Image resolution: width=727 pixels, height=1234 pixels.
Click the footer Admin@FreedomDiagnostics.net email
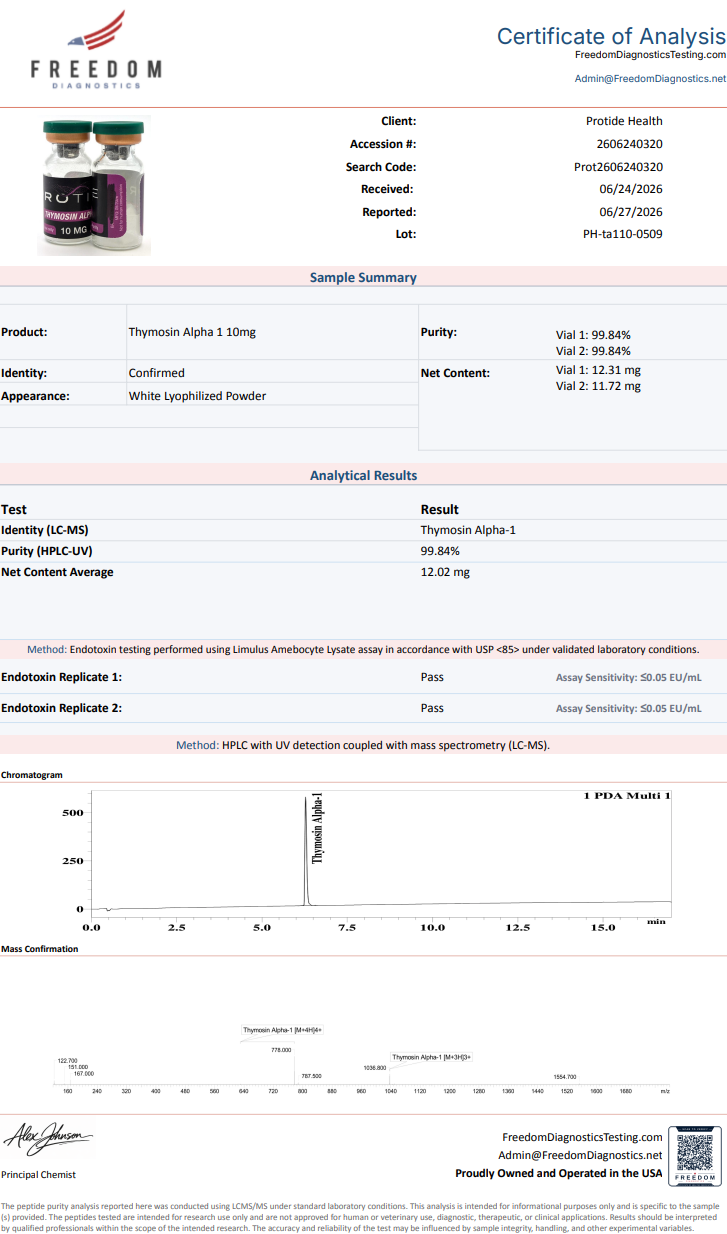click(x=580, y=1155)
